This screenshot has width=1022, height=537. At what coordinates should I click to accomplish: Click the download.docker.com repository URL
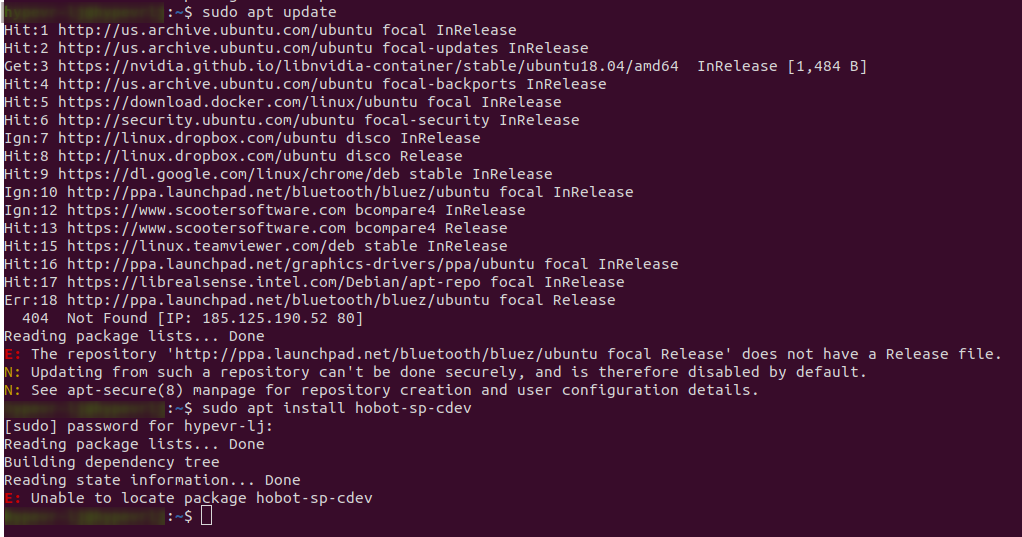click(x=238, y=102)
